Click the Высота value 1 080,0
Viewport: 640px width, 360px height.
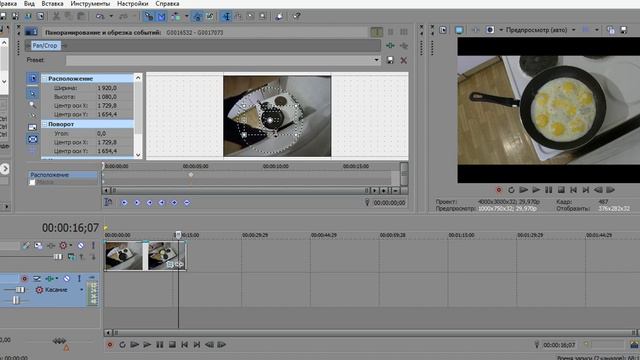pos(107,97)
